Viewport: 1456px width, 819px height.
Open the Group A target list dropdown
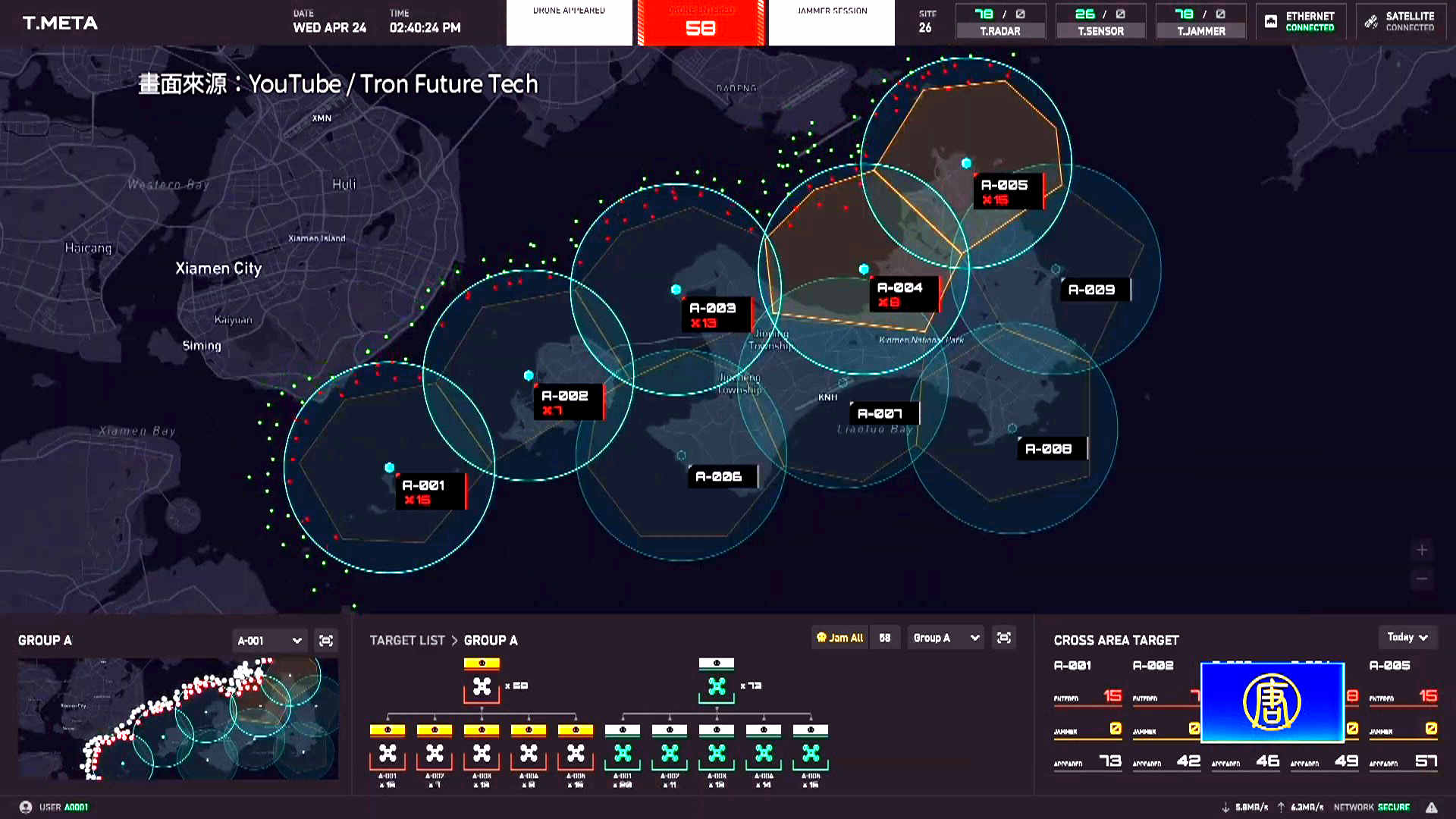pyautogui.click(x=946, y=638)
